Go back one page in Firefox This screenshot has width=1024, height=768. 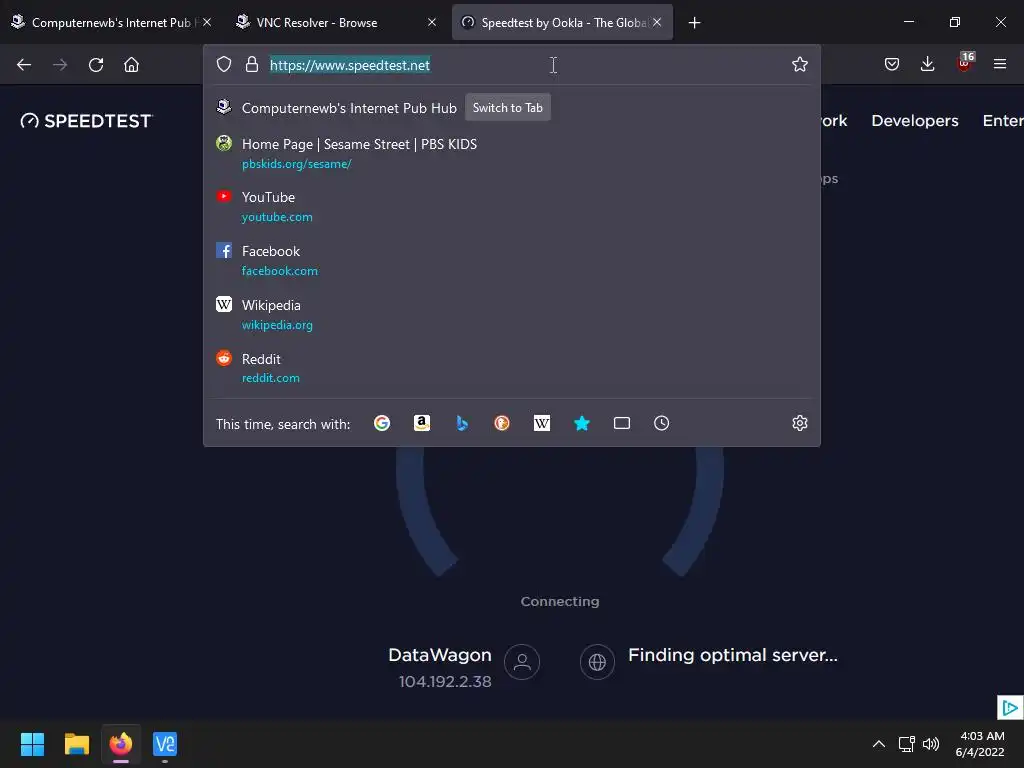click(24, 65)
